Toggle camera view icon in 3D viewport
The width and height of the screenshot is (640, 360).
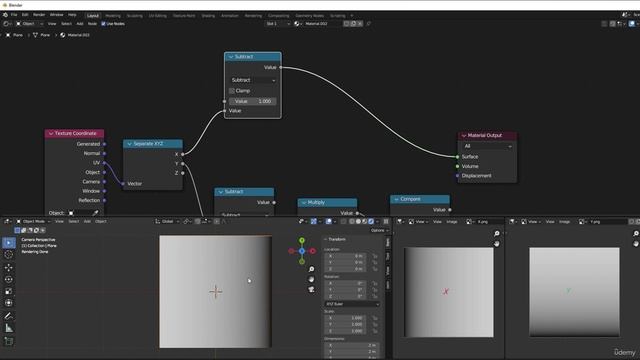point(311,289)
